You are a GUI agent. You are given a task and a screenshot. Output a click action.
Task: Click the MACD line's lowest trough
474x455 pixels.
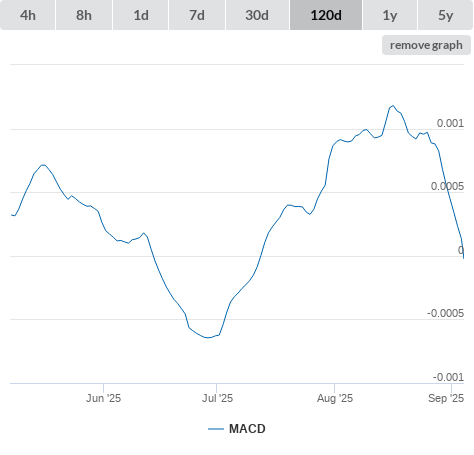[208, 337]
